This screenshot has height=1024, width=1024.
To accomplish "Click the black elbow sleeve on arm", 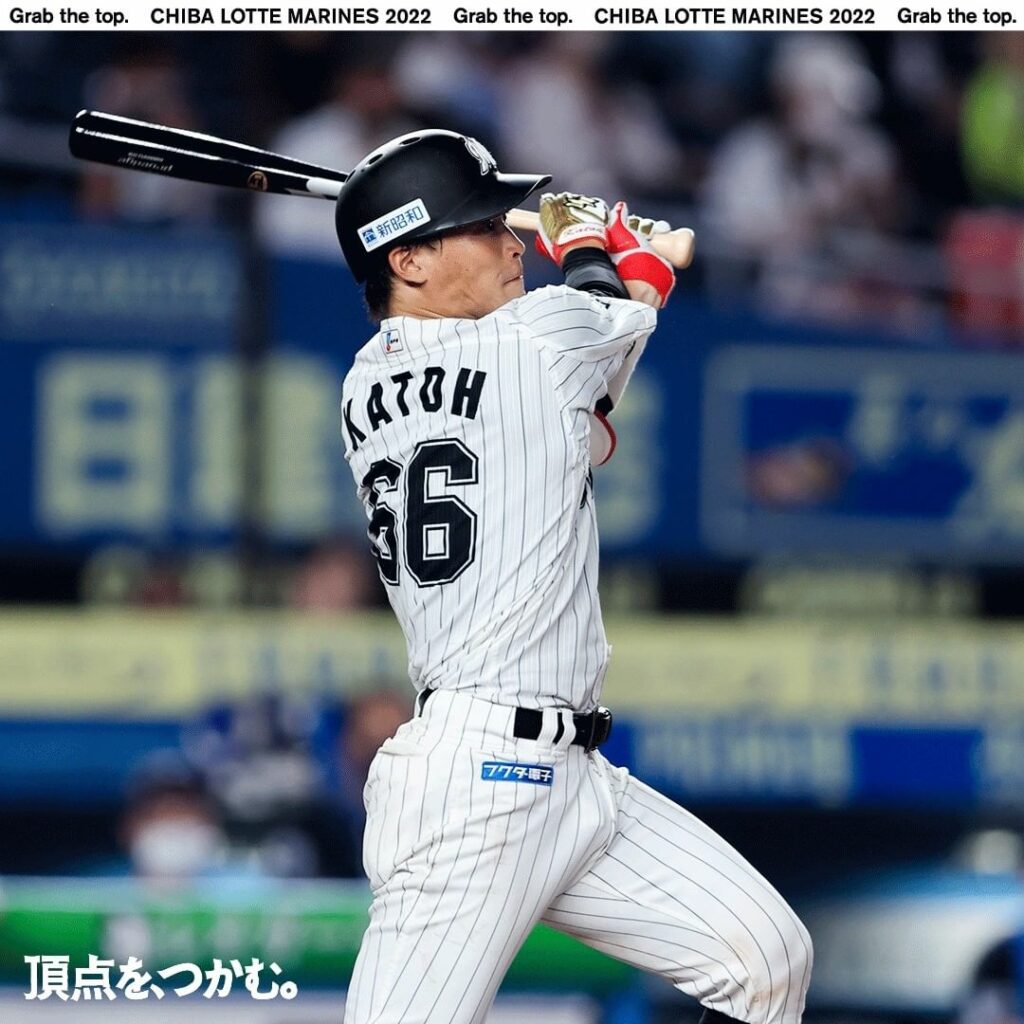I will [x=594, y=271].
